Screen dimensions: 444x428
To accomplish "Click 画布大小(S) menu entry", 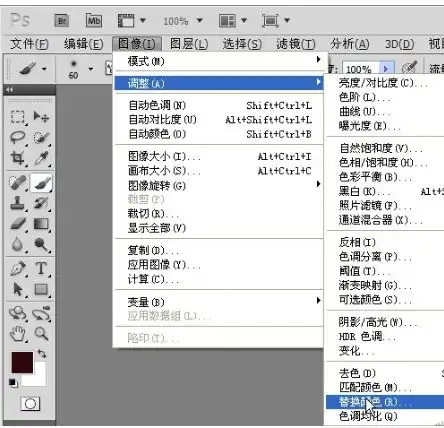I will (x=219, y=171).
